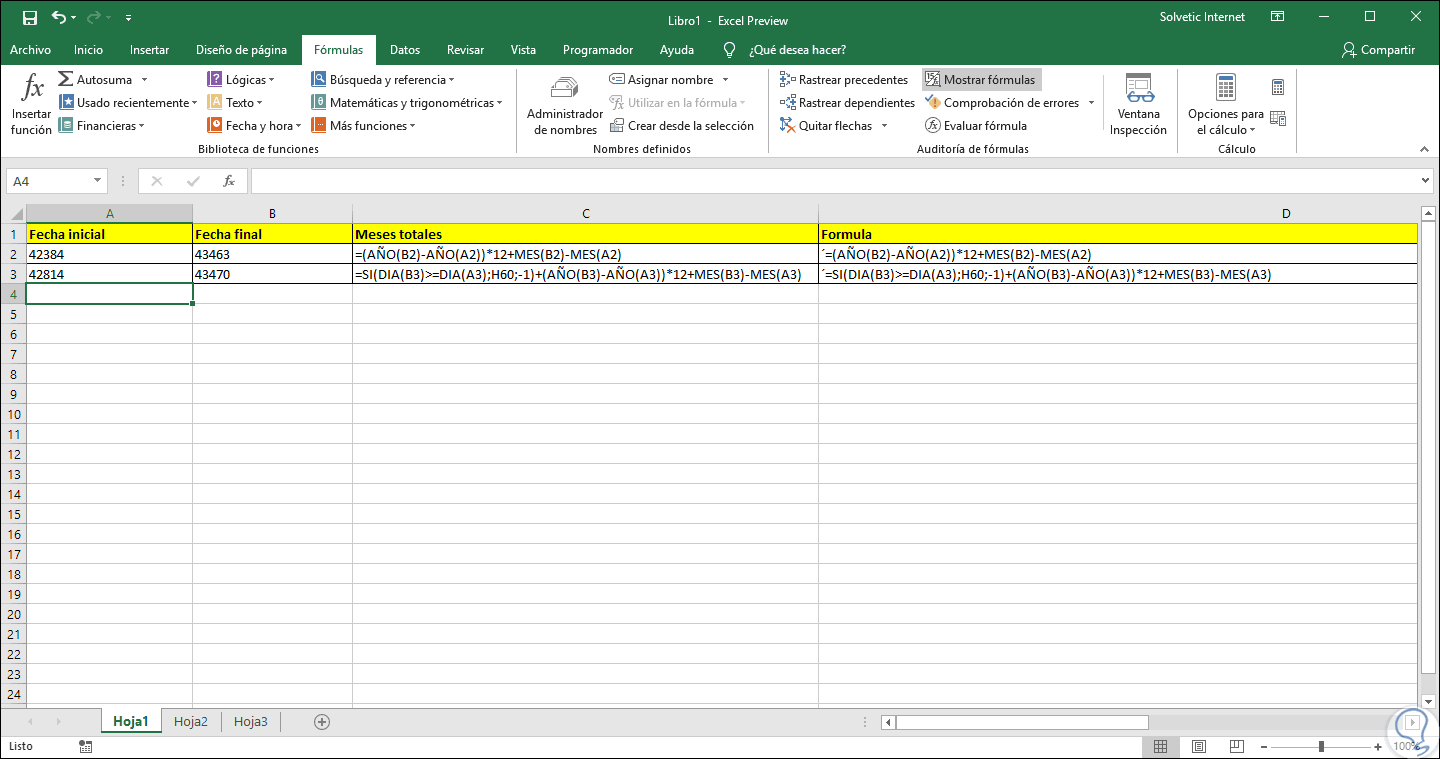Add a new sheet with plus icon

(322, 721)
